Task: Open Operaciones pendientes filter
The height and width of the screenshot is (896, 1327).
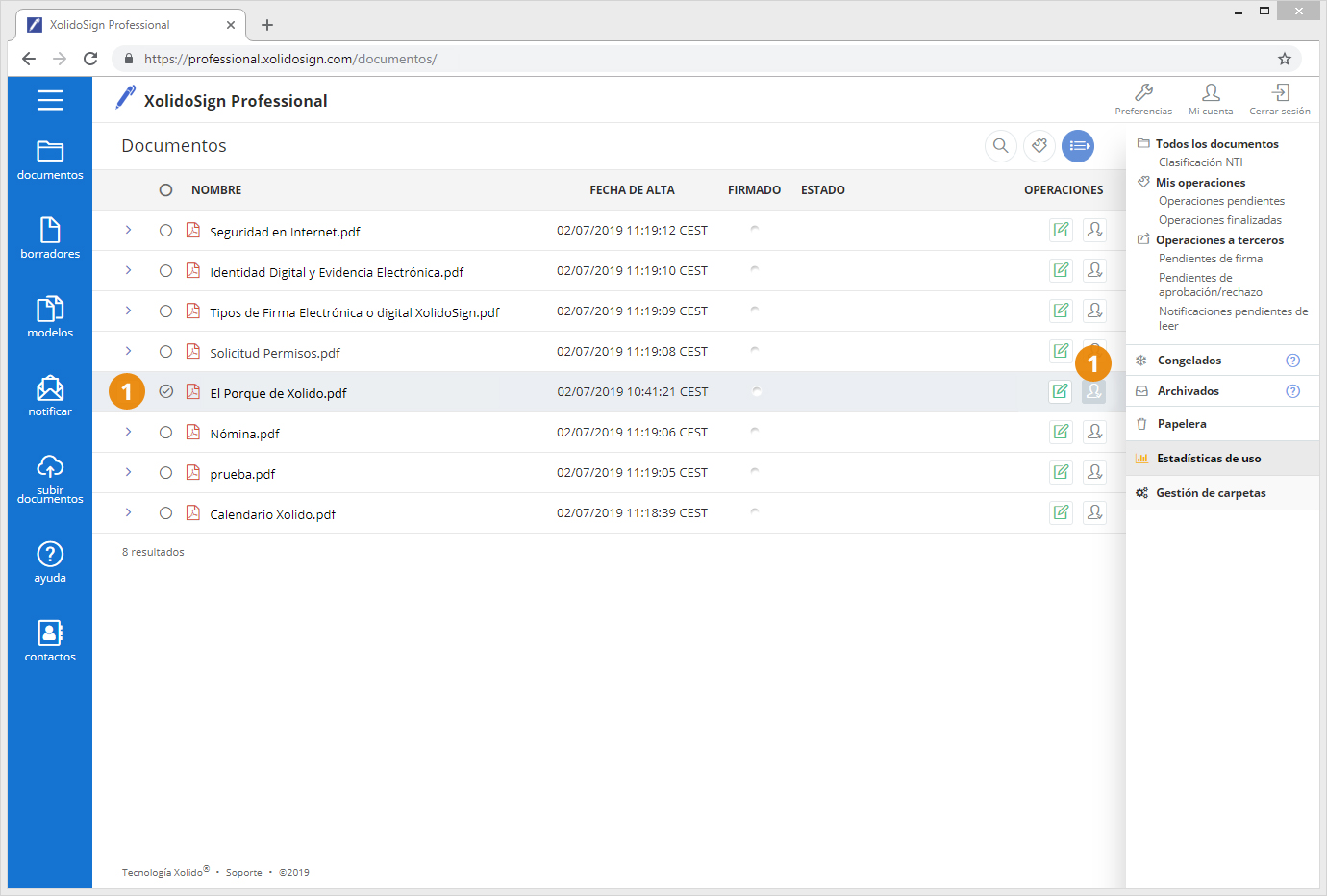Action: [1221, 201]
